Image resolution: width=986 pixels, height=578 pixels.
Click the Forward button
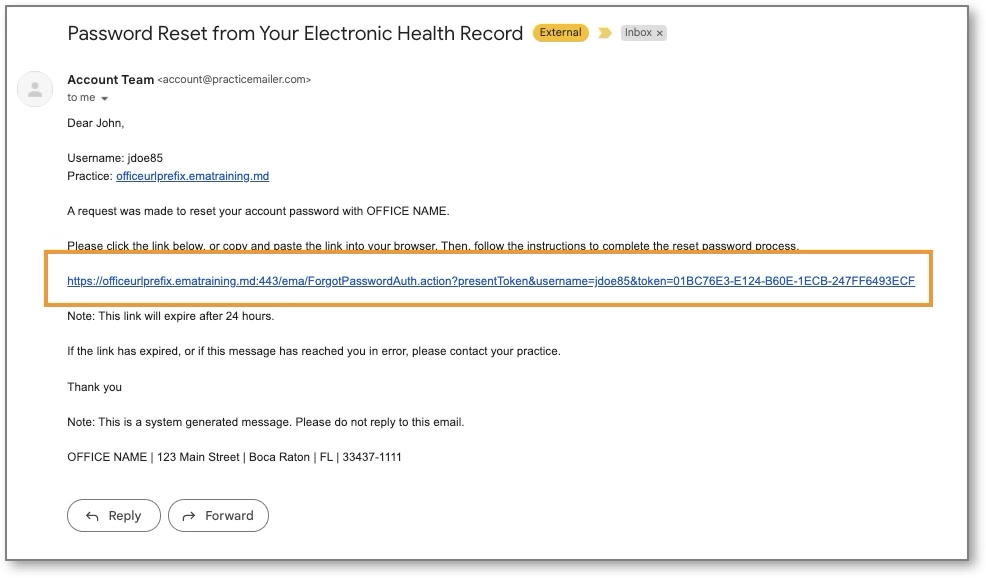pos(218,516)
